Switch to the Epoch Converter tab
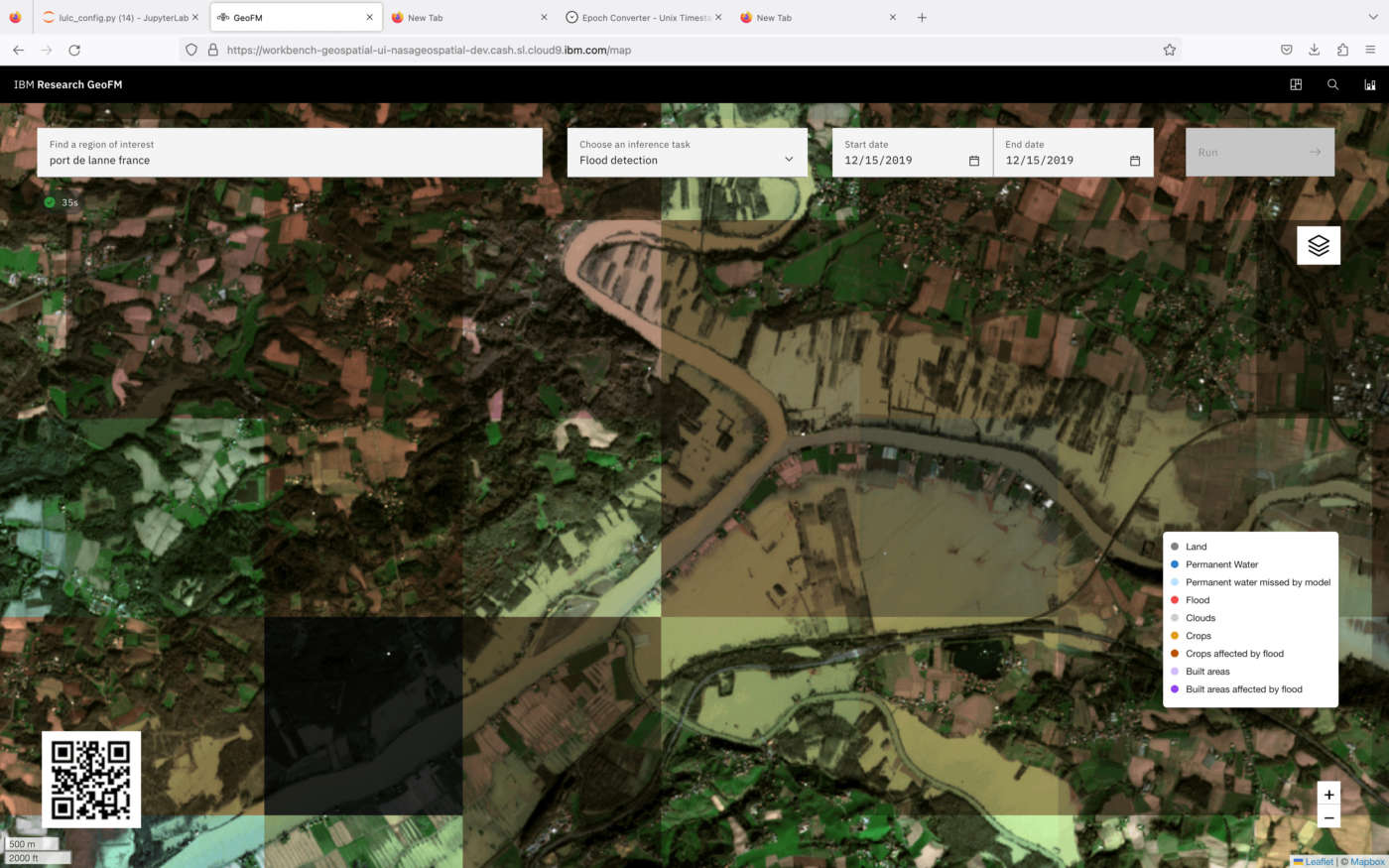This screenshot has height=868, width=1389. (x=643, y=18)
